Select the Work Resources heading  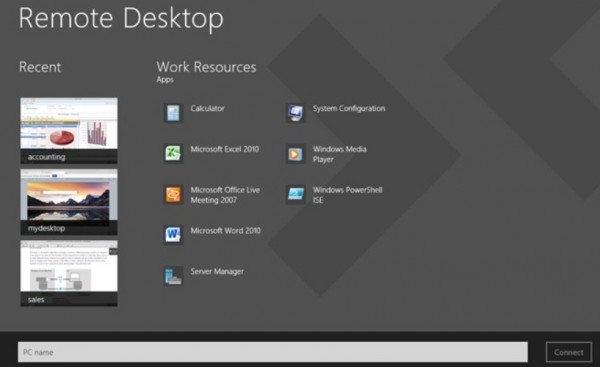pos(206,67)
